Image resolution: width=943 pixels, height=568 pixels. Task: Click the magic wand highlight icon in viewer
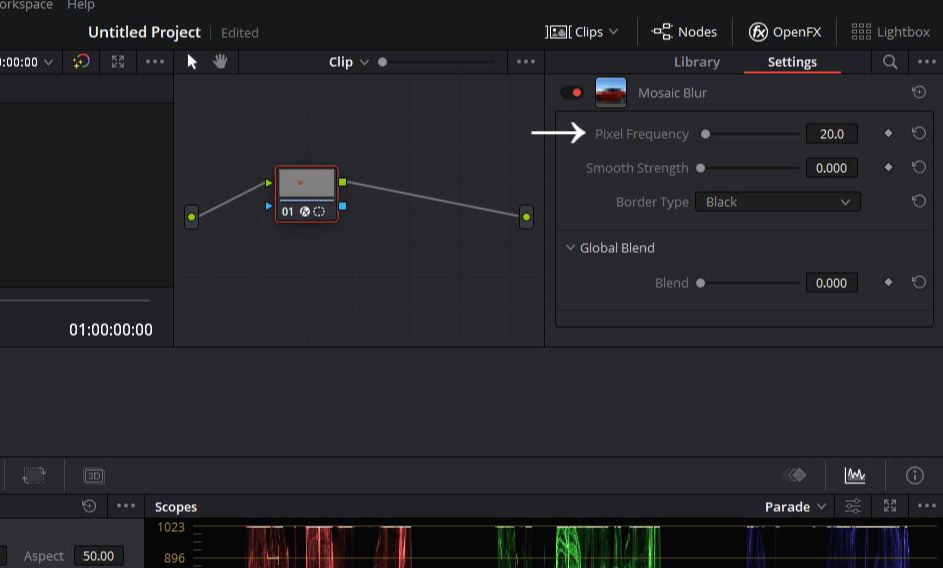81,61
